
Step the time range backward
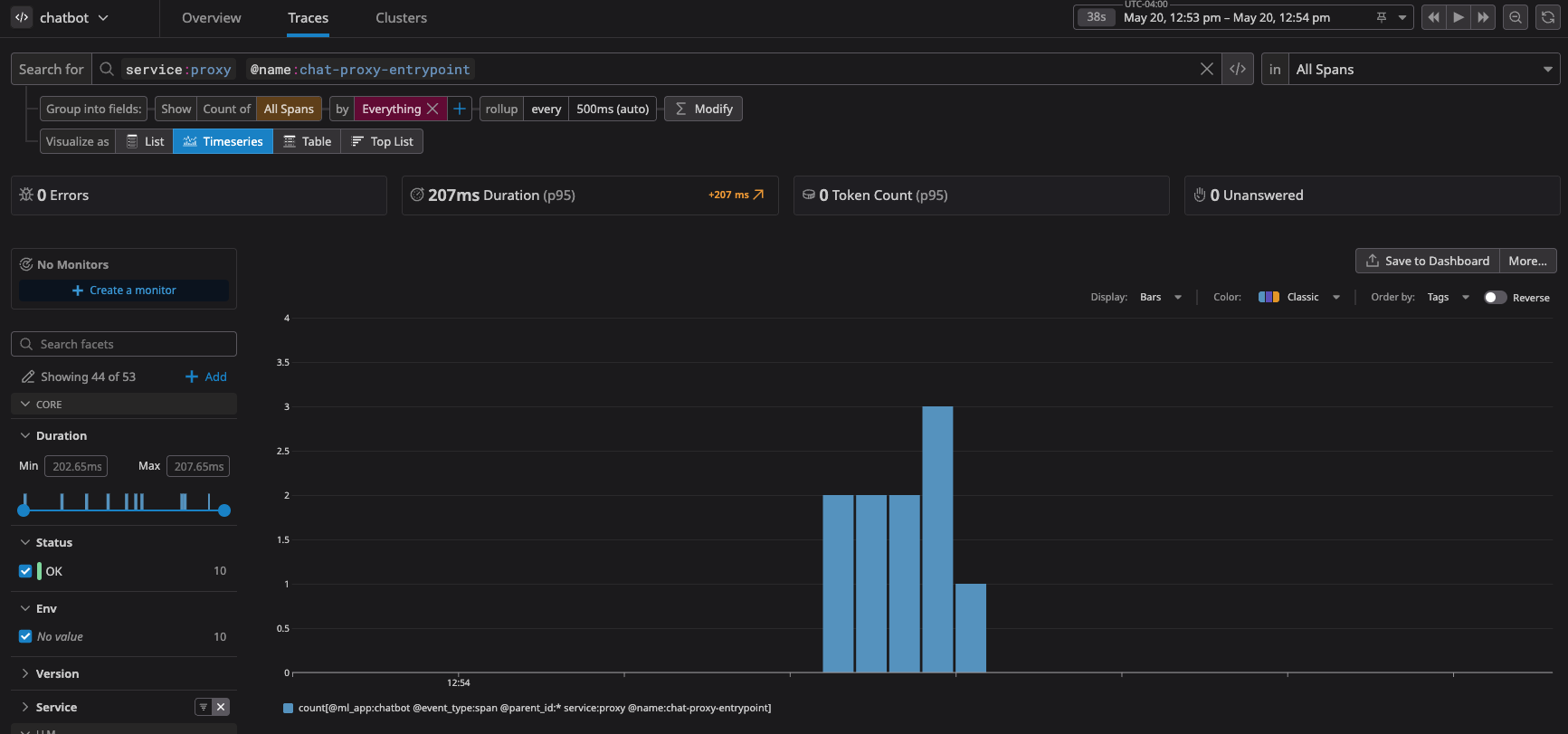1433,17
